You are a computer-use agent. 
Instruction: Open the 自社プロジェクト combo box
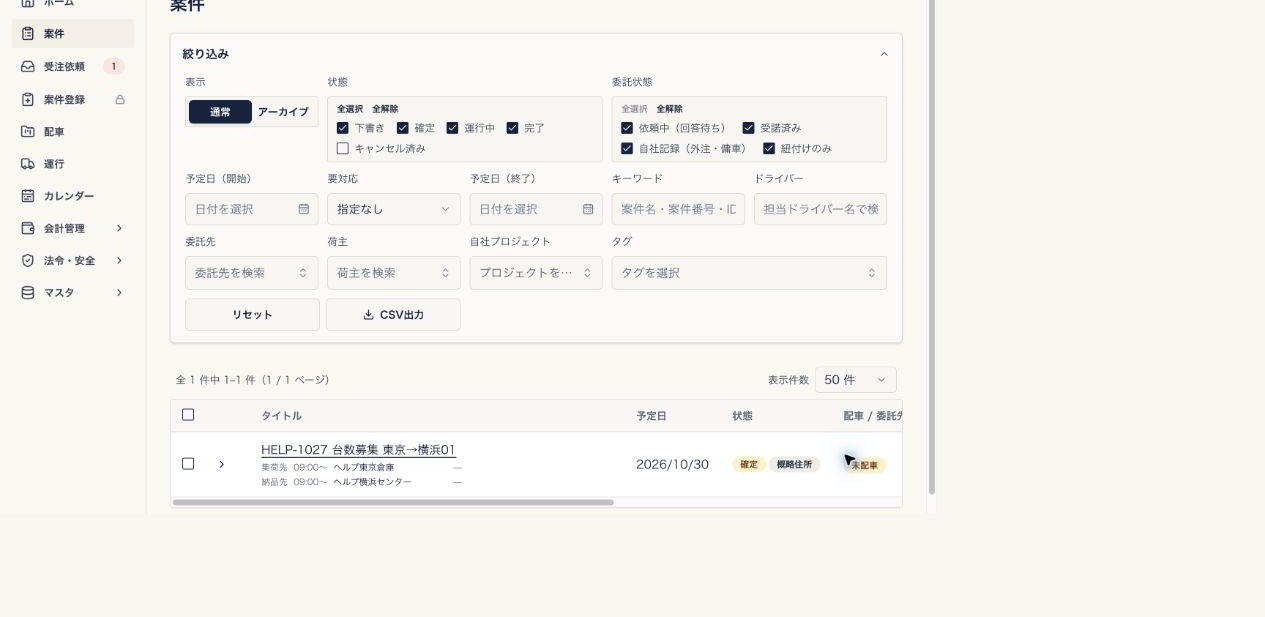click(536, 273)
